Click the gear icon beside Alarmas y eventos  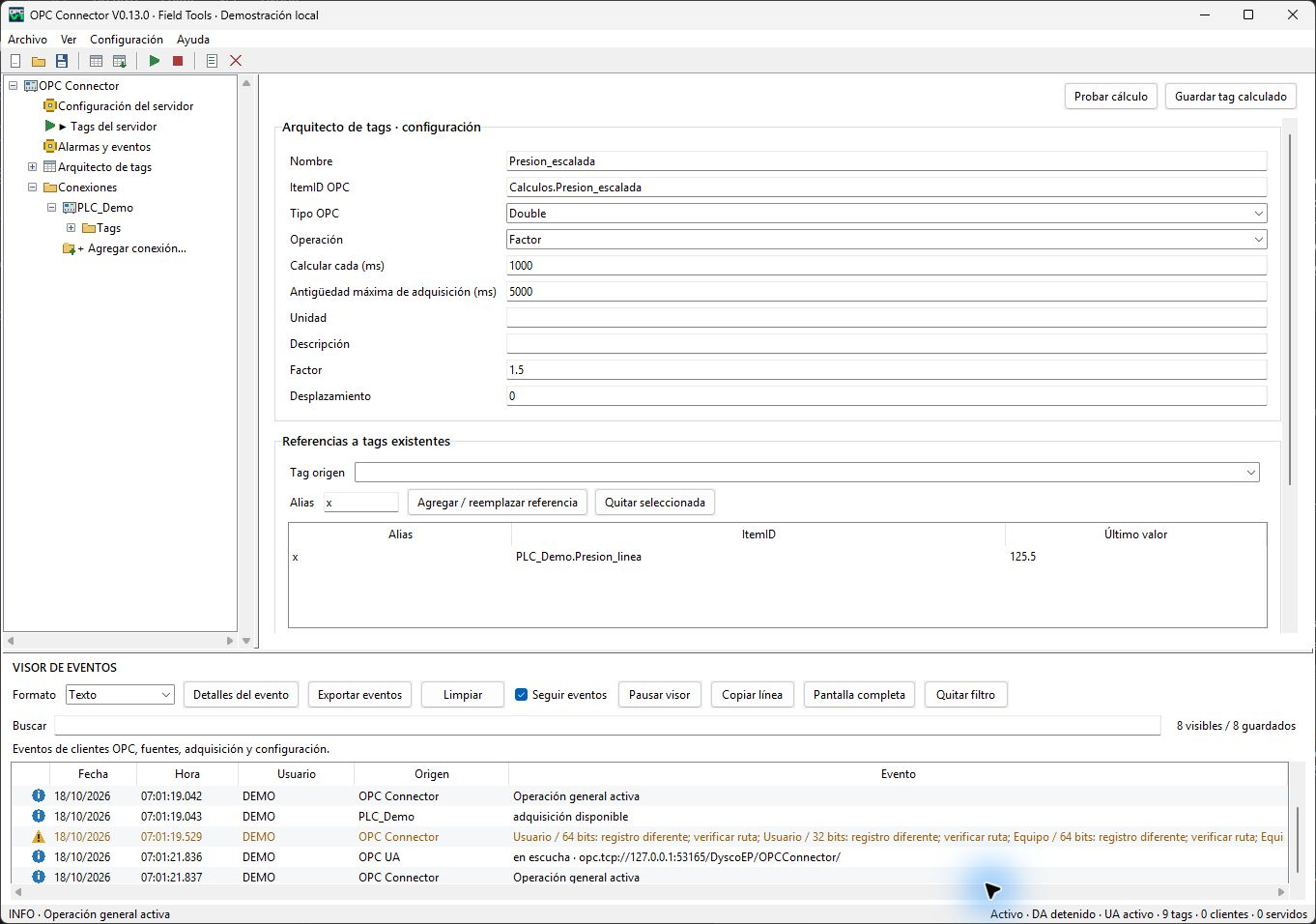coord(50,147)
